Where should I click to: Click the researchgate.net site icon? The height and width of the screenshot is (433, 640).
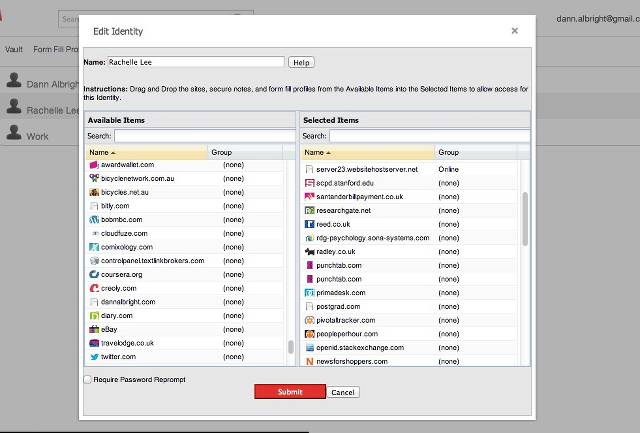[309, 211]
